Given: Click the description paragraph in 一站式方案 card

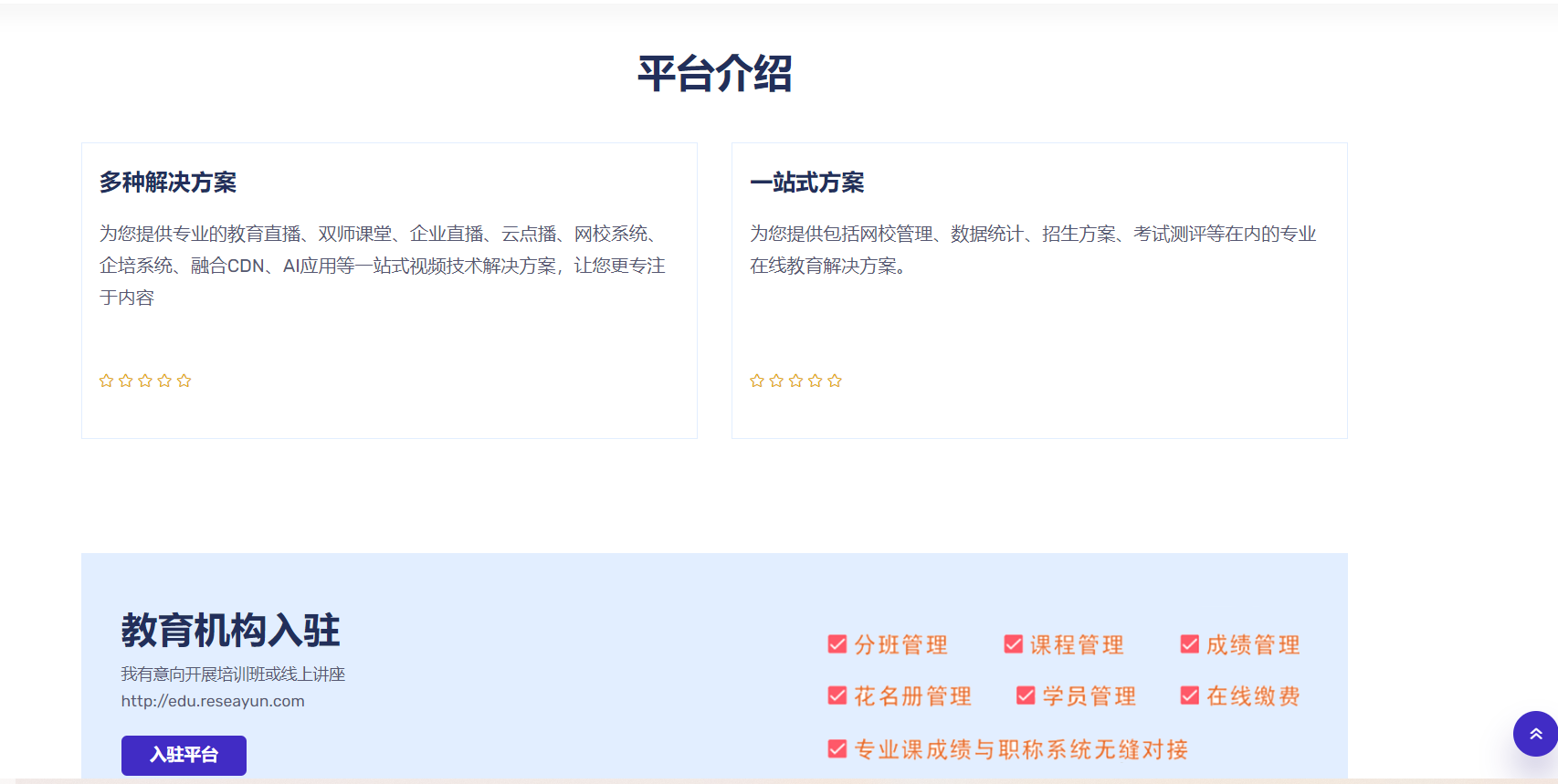Looking at the screenshot, I should [x=1033, y=249].
